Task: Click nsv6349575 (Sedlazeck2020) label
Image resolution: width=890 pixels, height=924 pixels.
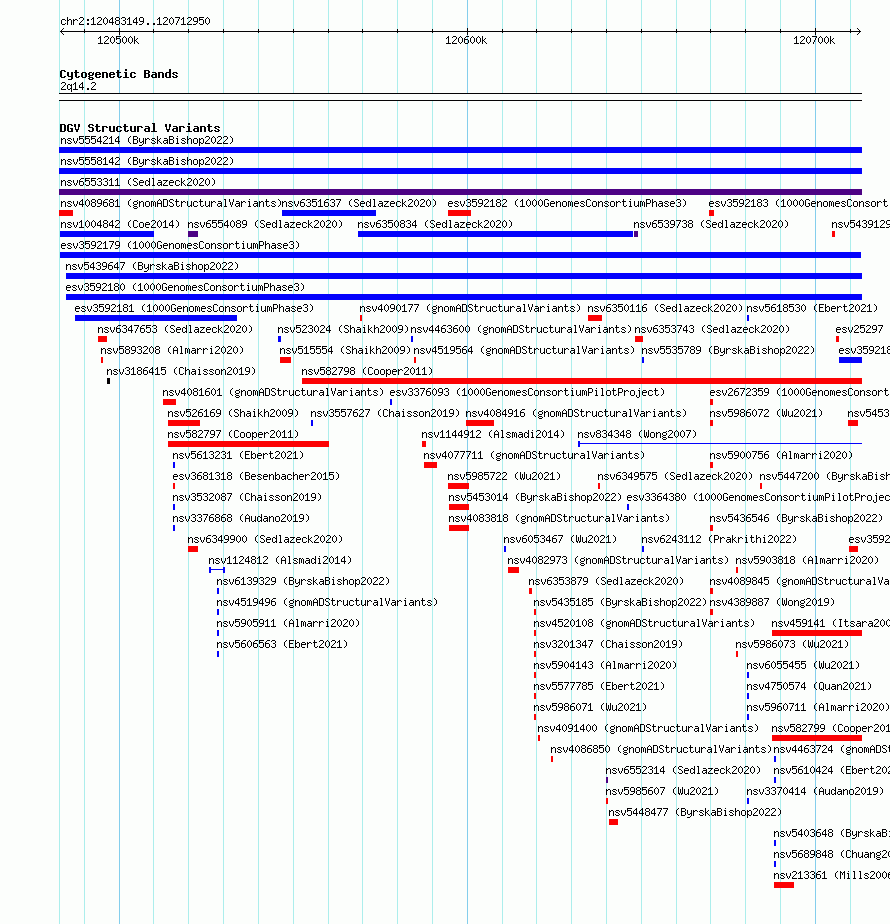Action: pos(675,476)
